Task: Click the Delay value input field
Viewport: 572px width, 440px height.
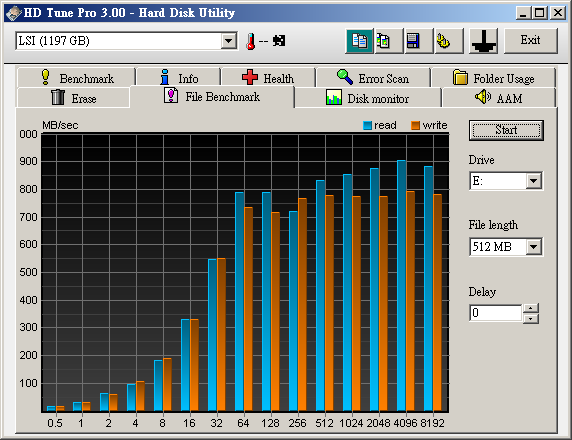Action: [496, 313]
